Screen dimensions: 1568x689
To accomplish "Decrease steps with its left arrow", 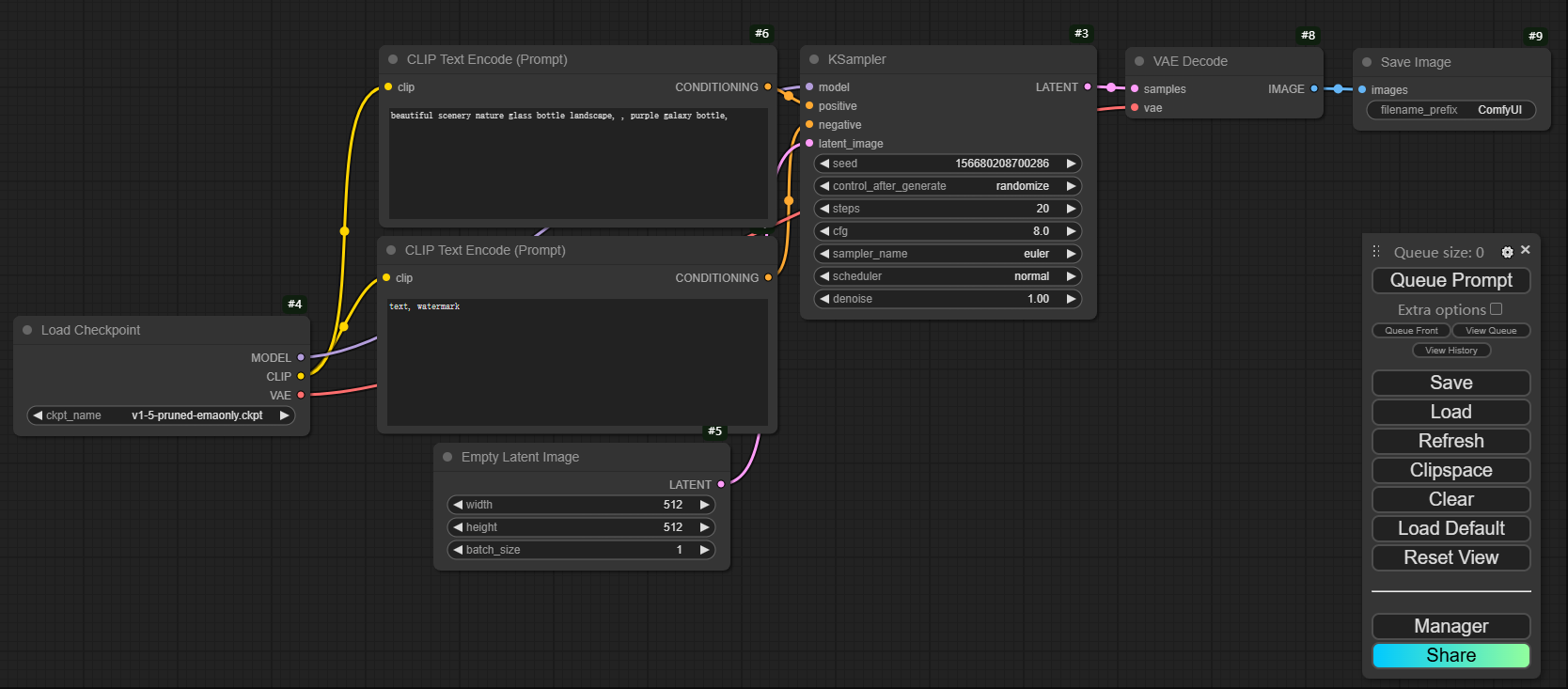I will [824, 209].
